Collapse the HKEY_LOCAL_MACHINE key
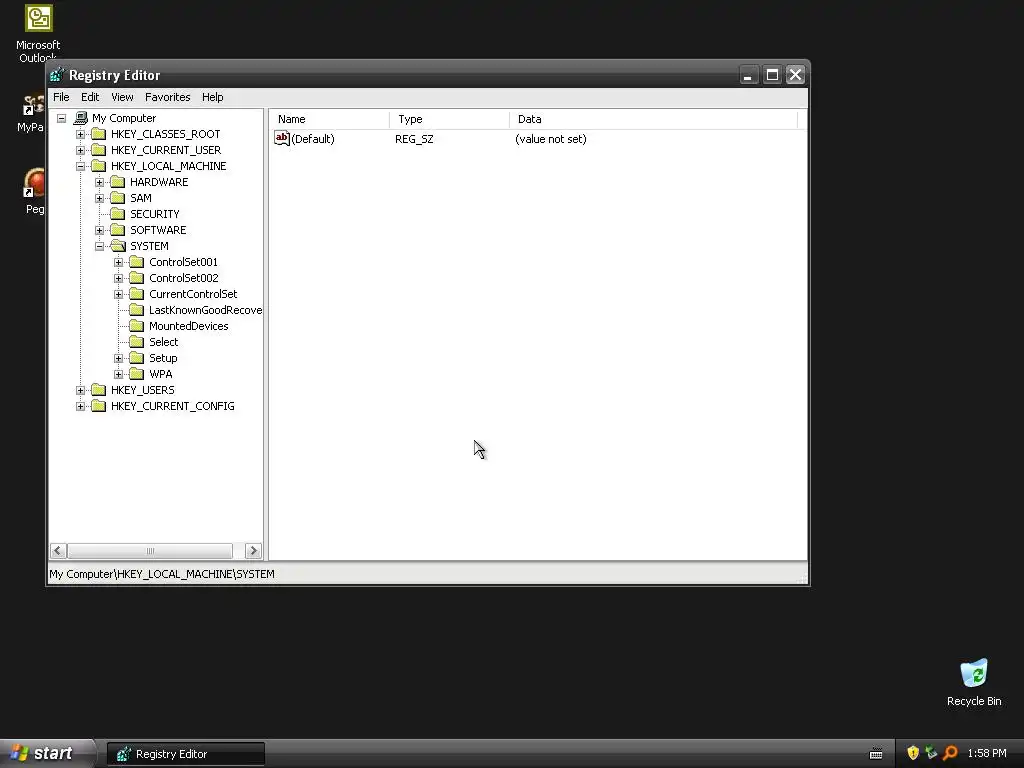1024x768 pixels. [80, 166]
